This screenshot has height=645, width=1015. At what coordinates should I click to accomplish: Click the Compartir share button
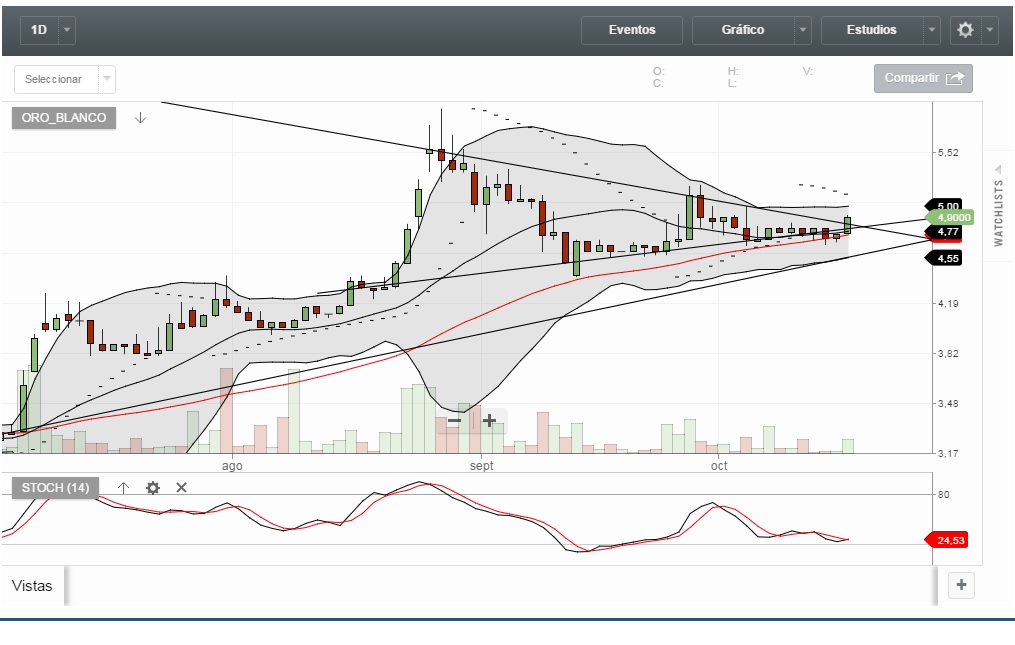[x=923, y=78]
